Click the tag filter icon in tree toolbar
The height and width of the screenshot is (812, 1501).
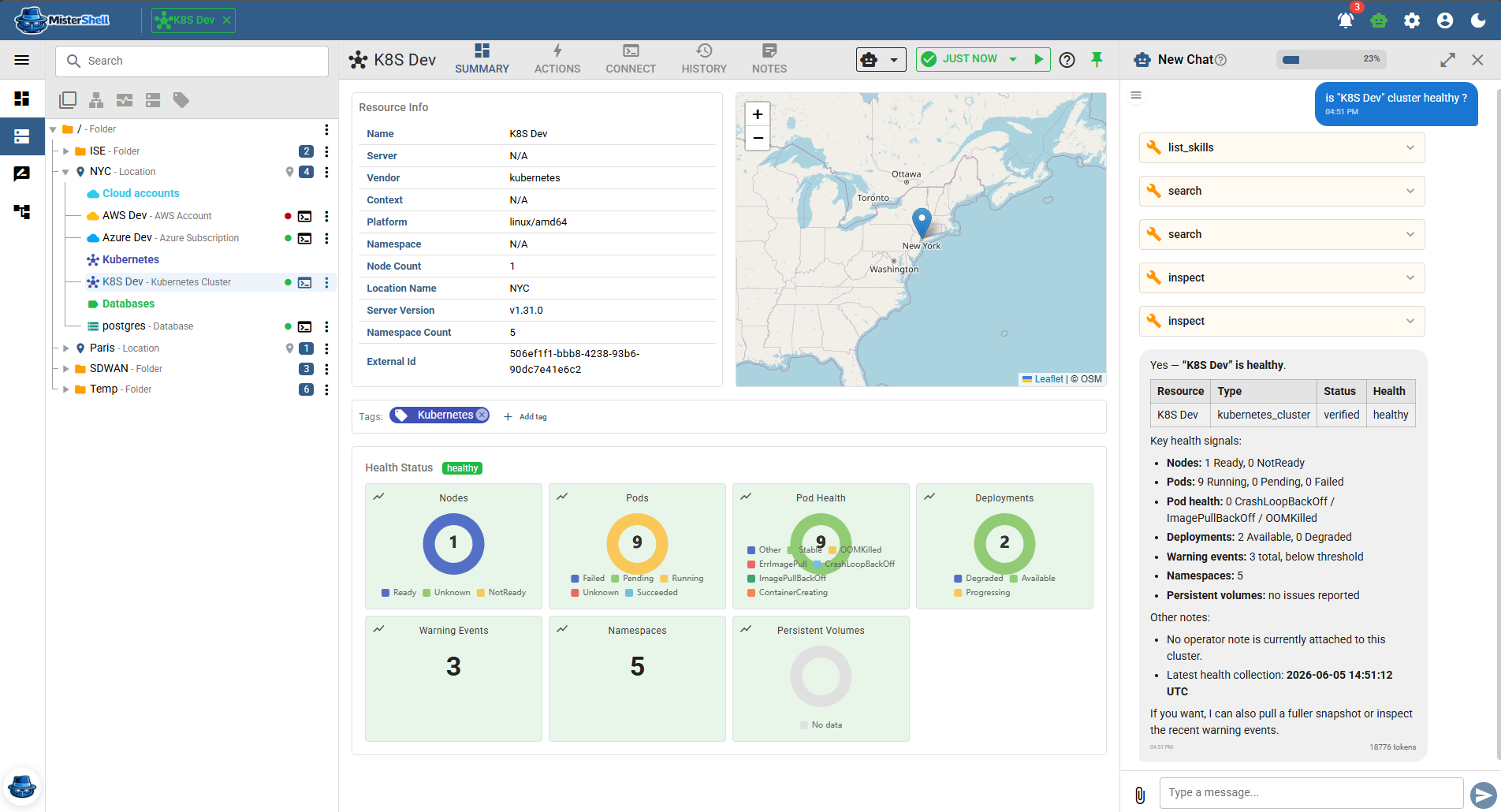point(181,100)
